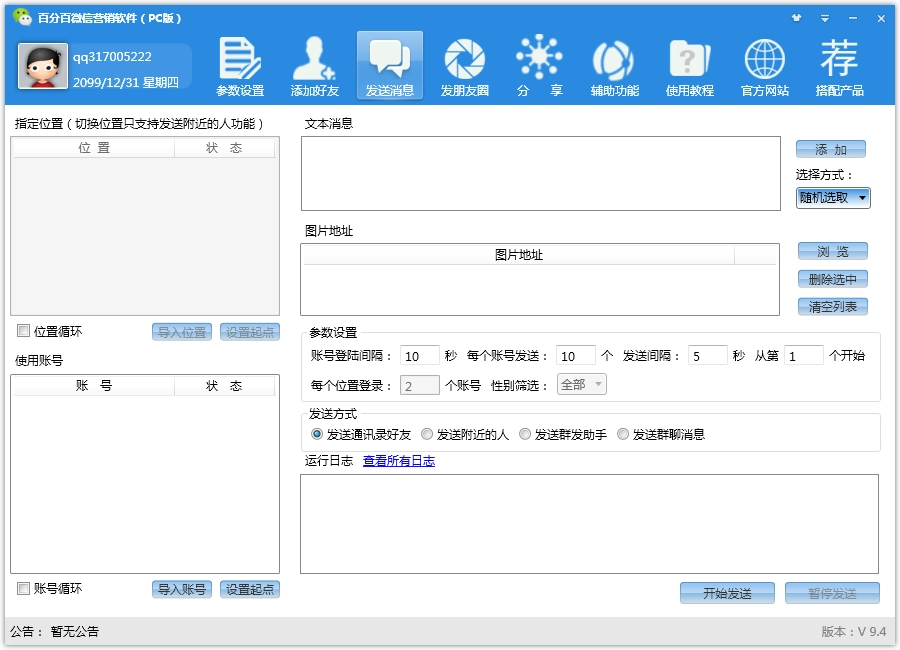Open the title bar dropdown menu arrow
900x650 pixels.
click(x=825, y=18)
